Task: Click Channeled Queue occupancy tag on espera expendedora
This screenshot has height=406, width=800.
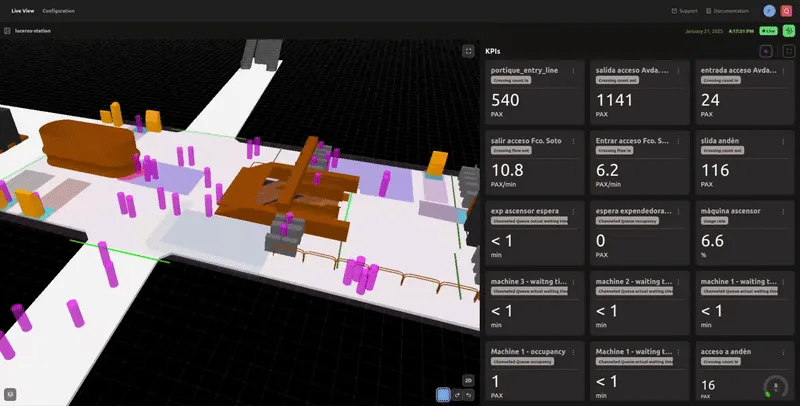Action: 628,221
